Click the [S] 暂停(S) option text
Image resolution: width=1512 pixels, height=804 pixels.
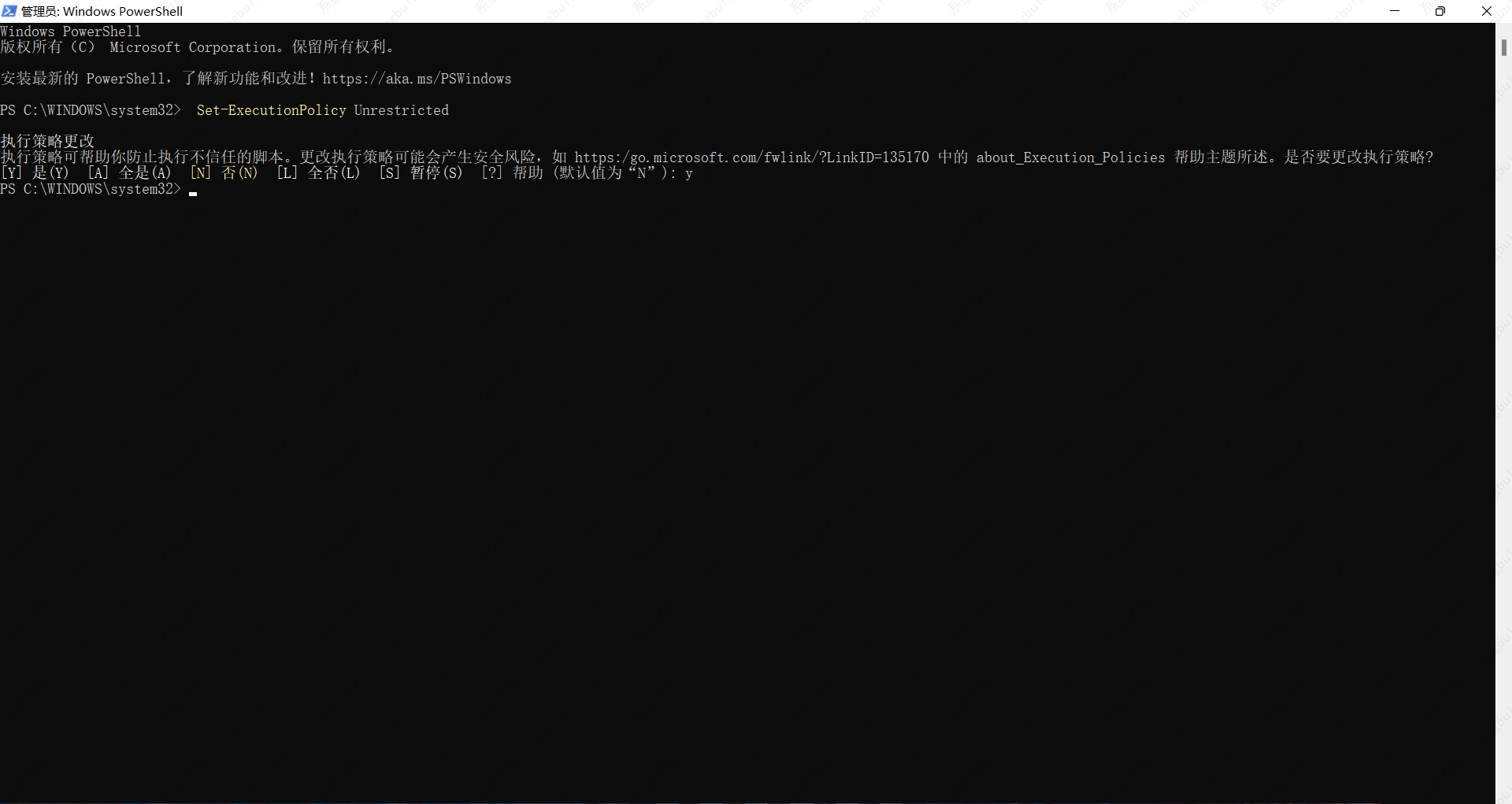click(421, 173)
